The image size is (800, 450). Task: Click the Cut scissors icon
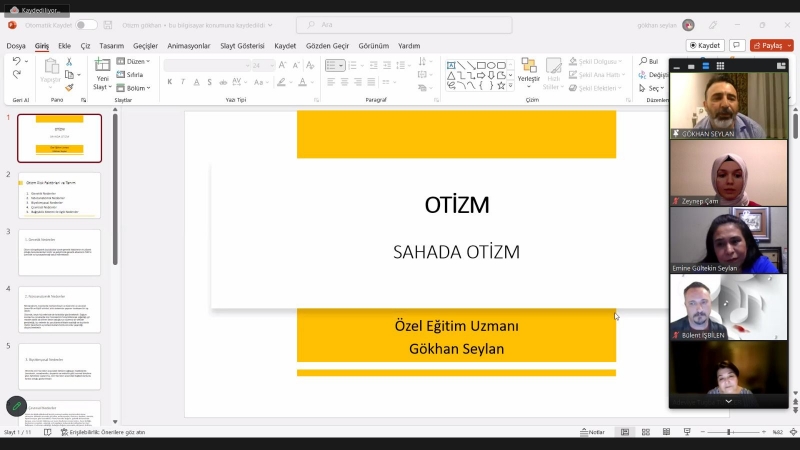[x=69, y=62]
